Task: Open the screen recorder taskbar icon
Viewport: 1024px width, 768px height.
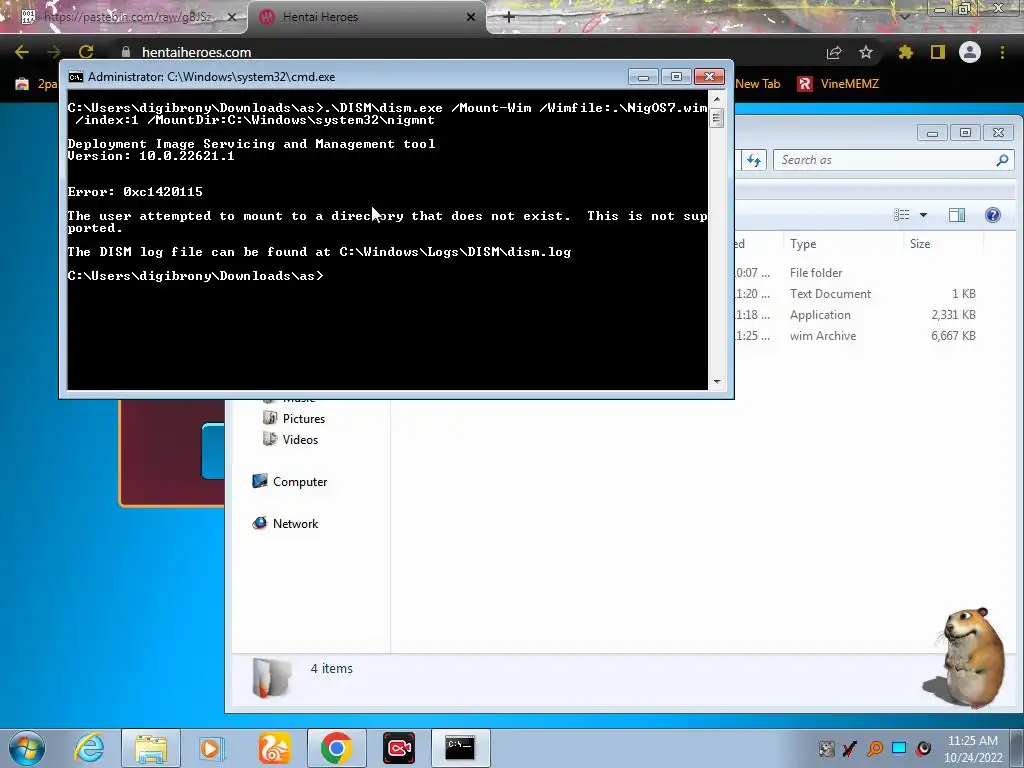Action: (398, 748)
